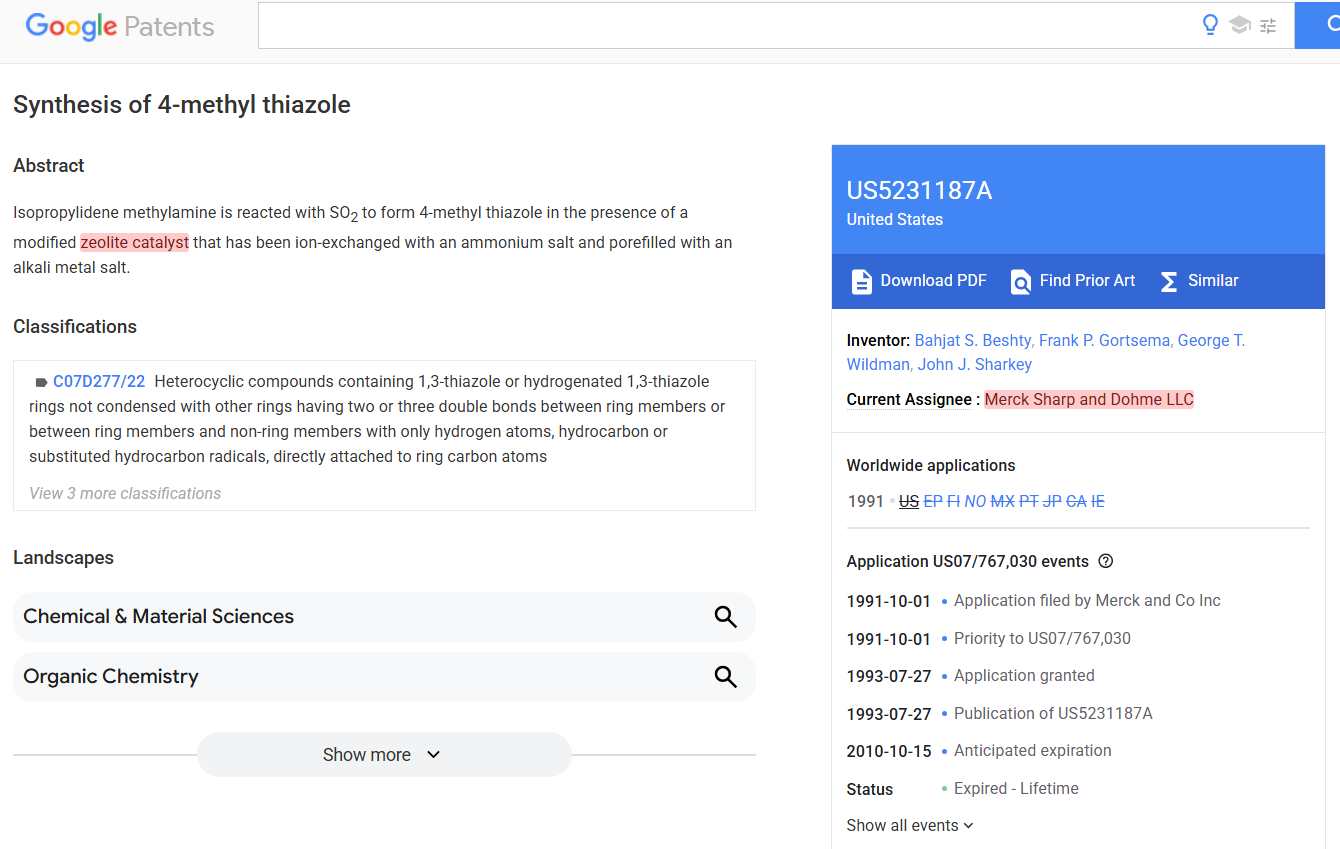Open the IE worldwide application
The height and width of the screenshot is (849, 1340).
[x=1098, y=502]
